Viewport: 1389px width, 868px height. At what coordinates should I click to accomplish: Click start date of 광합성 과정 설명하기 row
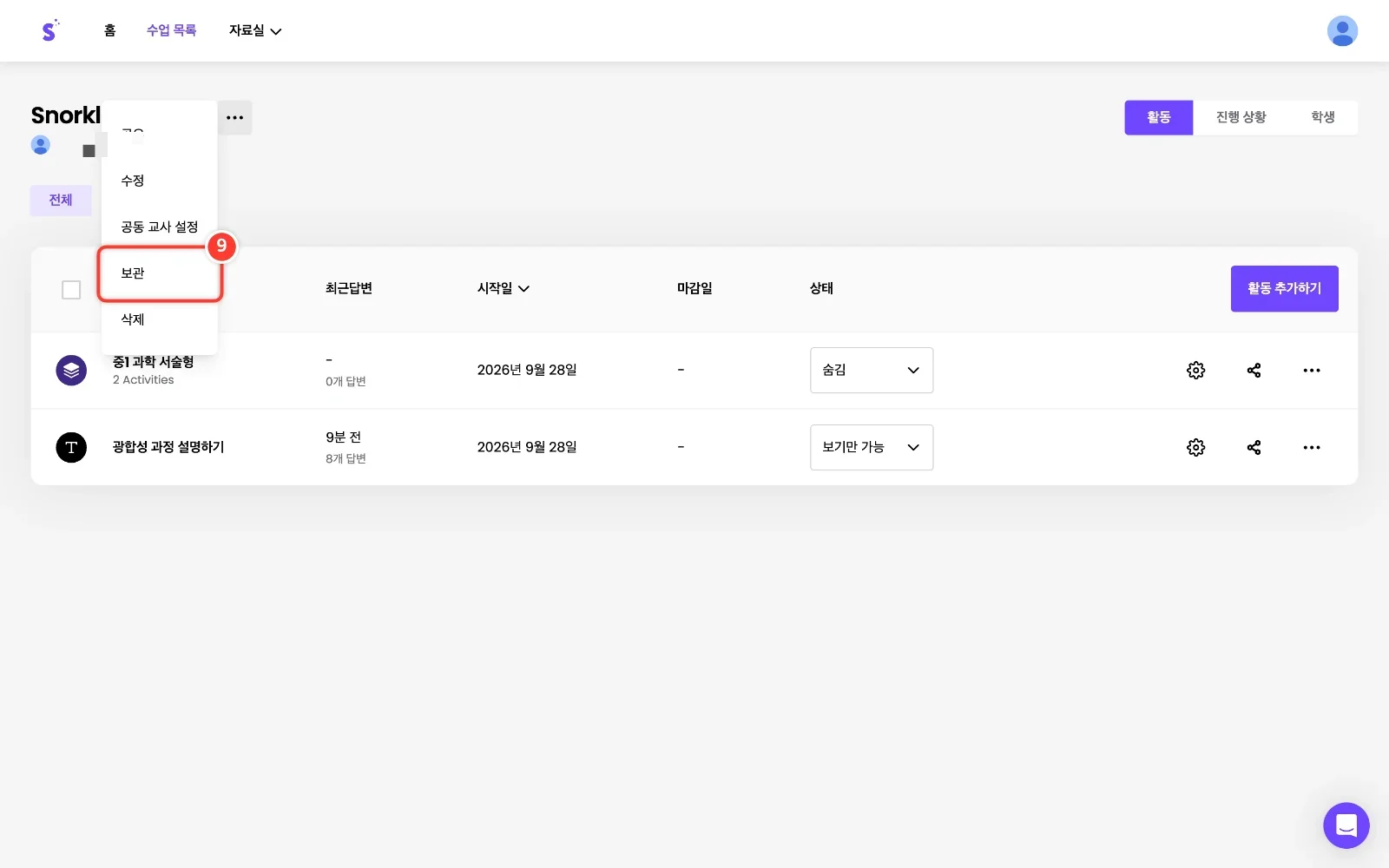click(527, 448)
